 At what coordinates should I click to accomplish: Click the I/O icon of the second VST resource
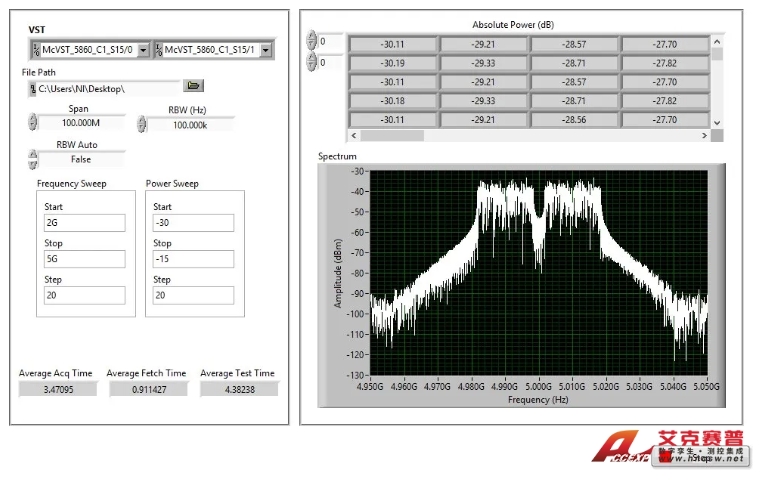click(x=160, y=50)
